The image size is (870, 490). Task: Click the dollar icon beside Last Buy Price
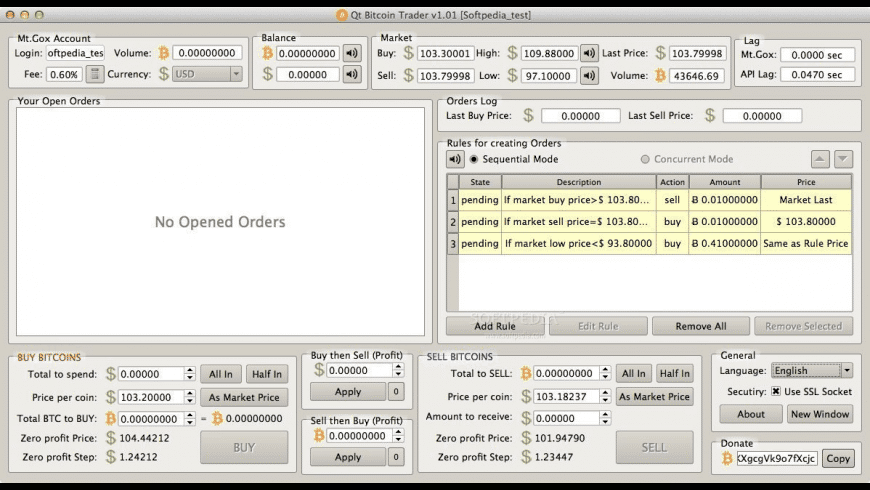click(x=528, y=115)
